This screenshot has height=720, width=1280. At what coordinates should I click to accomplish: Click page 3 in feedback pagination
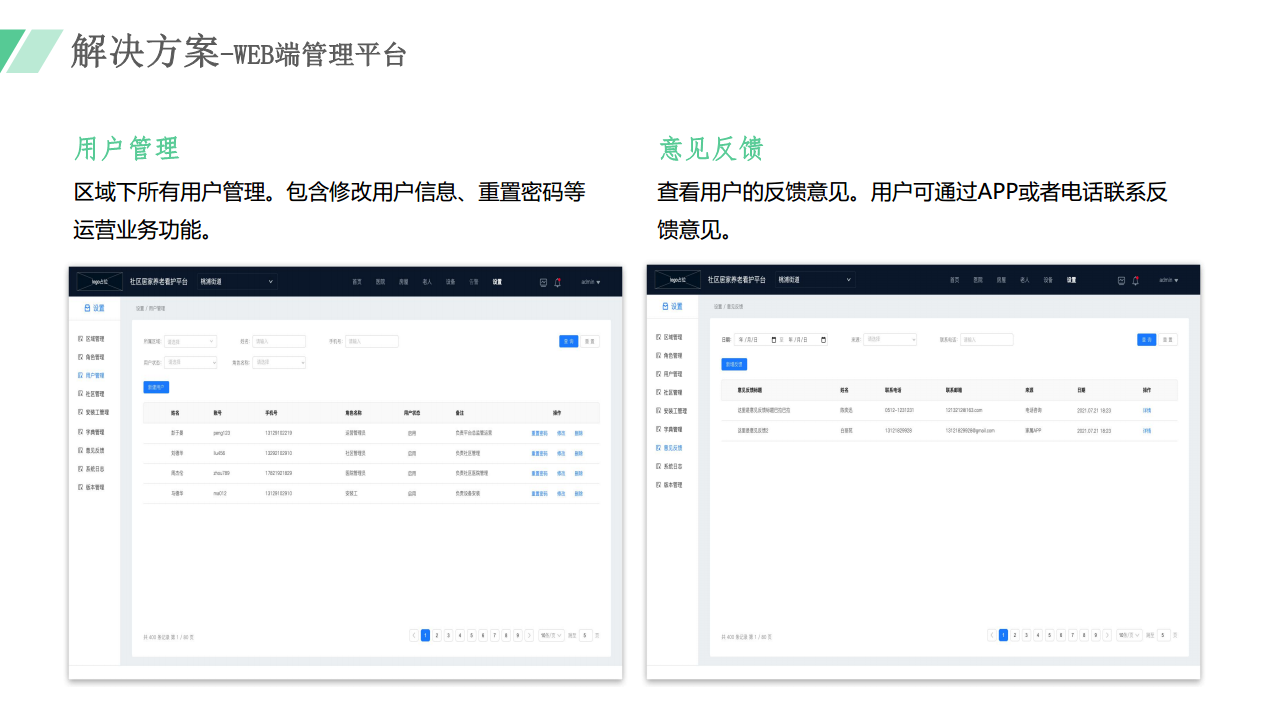click(x=1026, y=635)
